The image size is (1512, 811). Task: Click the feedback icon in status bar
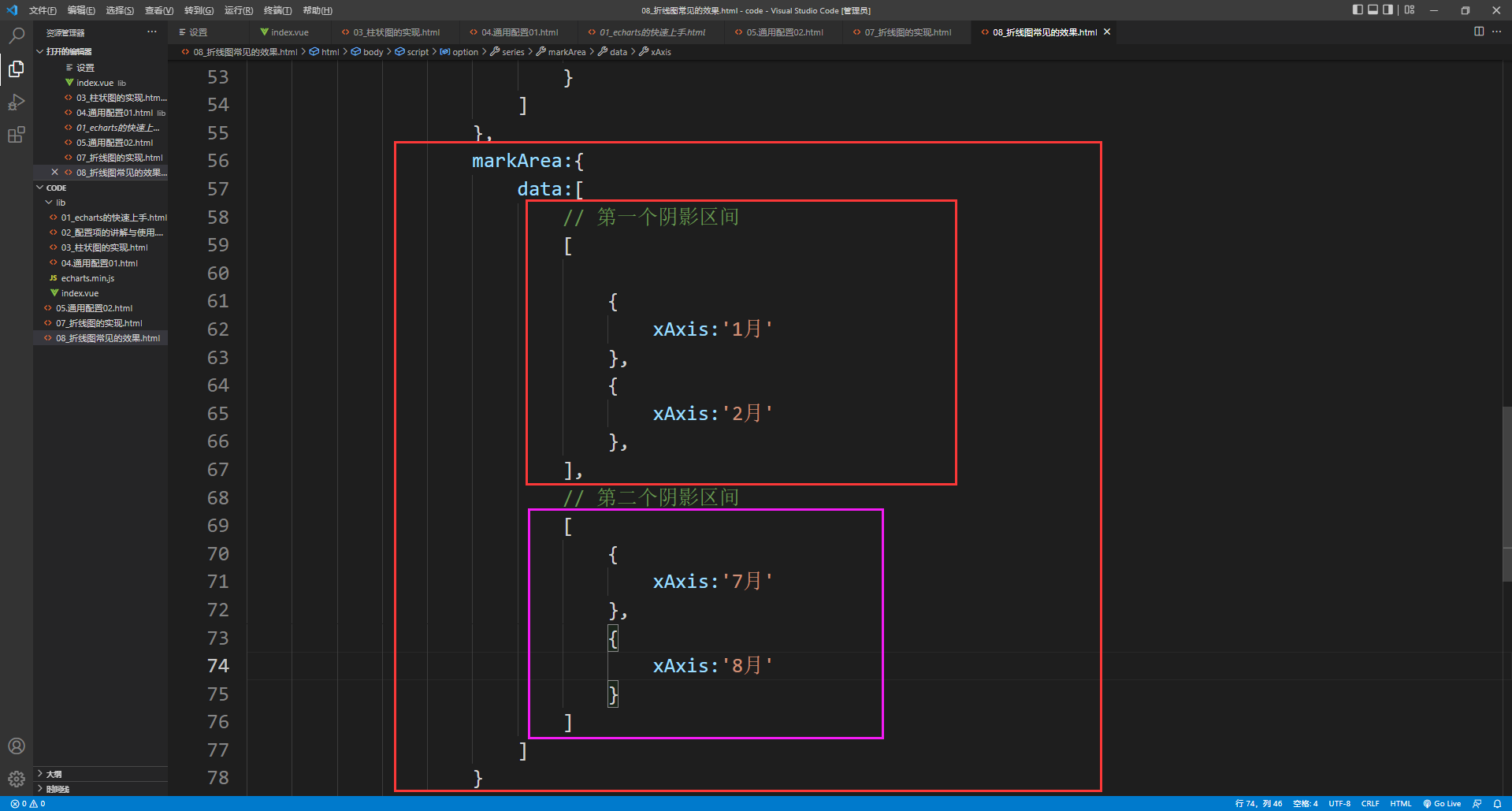click(x=1477, y=804)
